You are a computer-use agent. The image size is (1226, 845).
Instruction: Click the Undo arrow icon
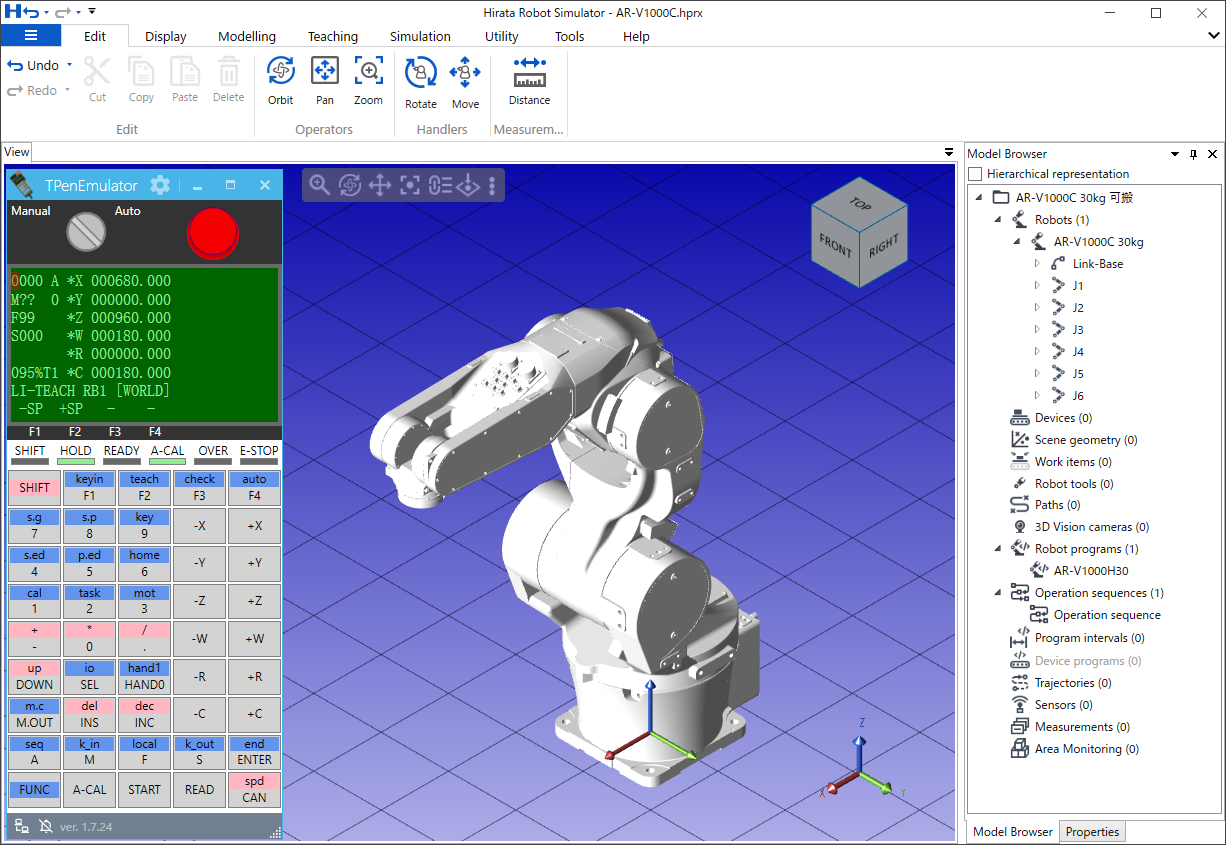15,65
